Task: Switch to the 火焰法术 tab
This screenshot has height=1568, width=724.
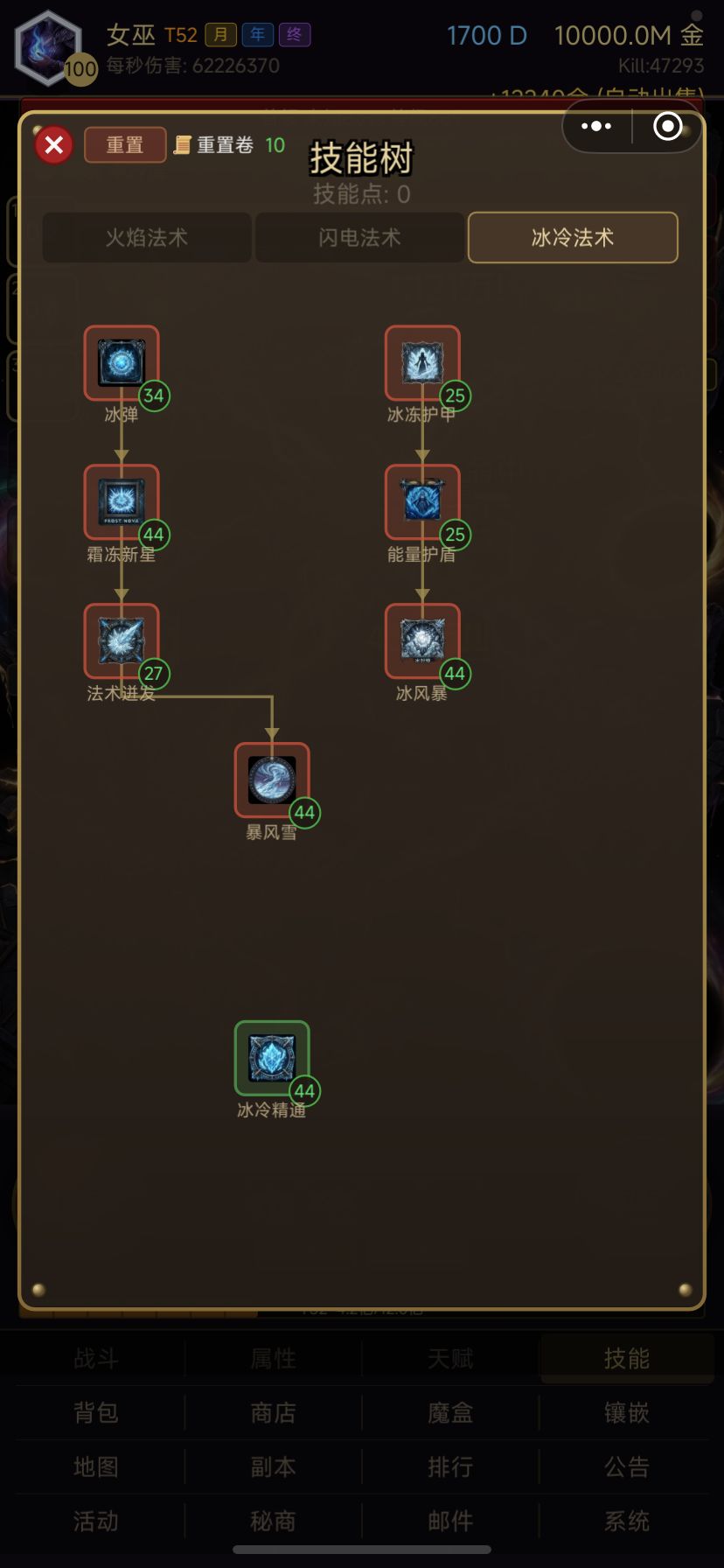Action: pyautogui.click(x=147, y=237)
